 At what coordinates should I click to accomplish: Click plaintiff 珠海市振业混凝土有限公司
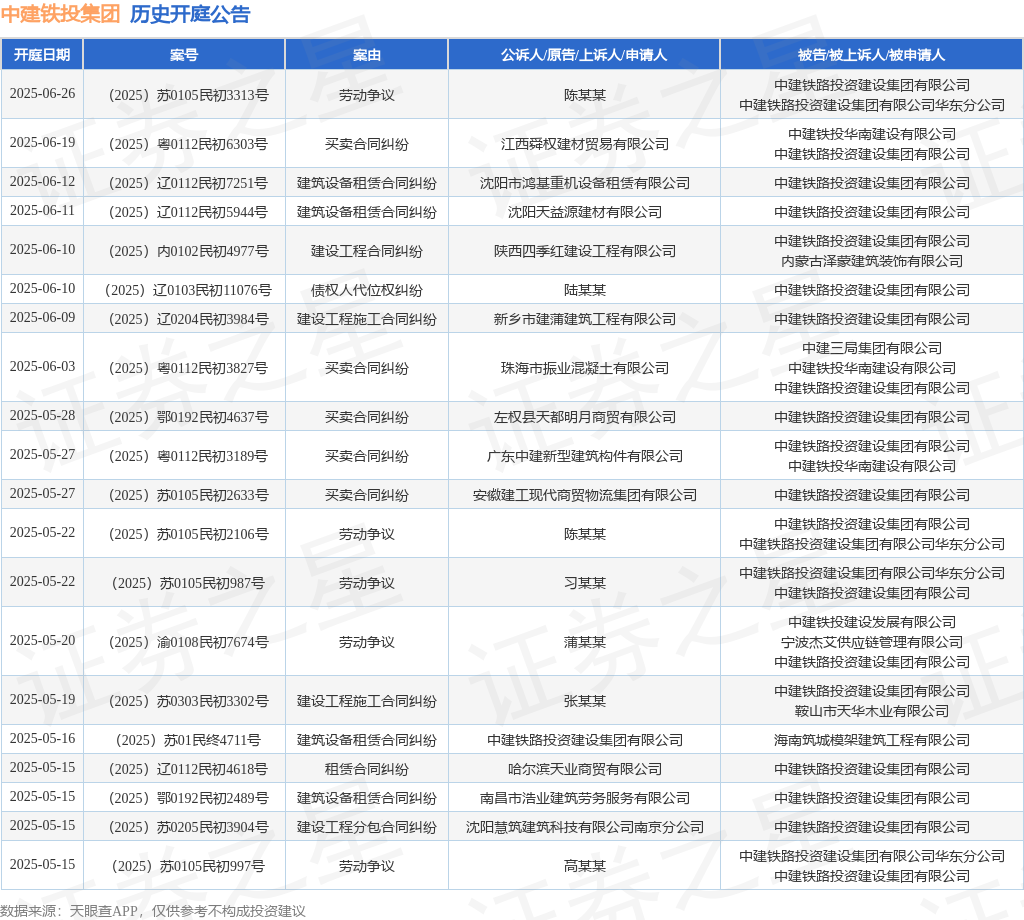(x=584, y=368)
